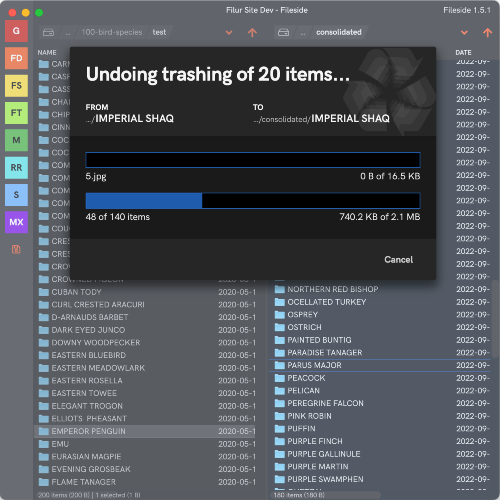Sort by DATE column header
This screenshot has height=500, width=500.
(463, 53)
